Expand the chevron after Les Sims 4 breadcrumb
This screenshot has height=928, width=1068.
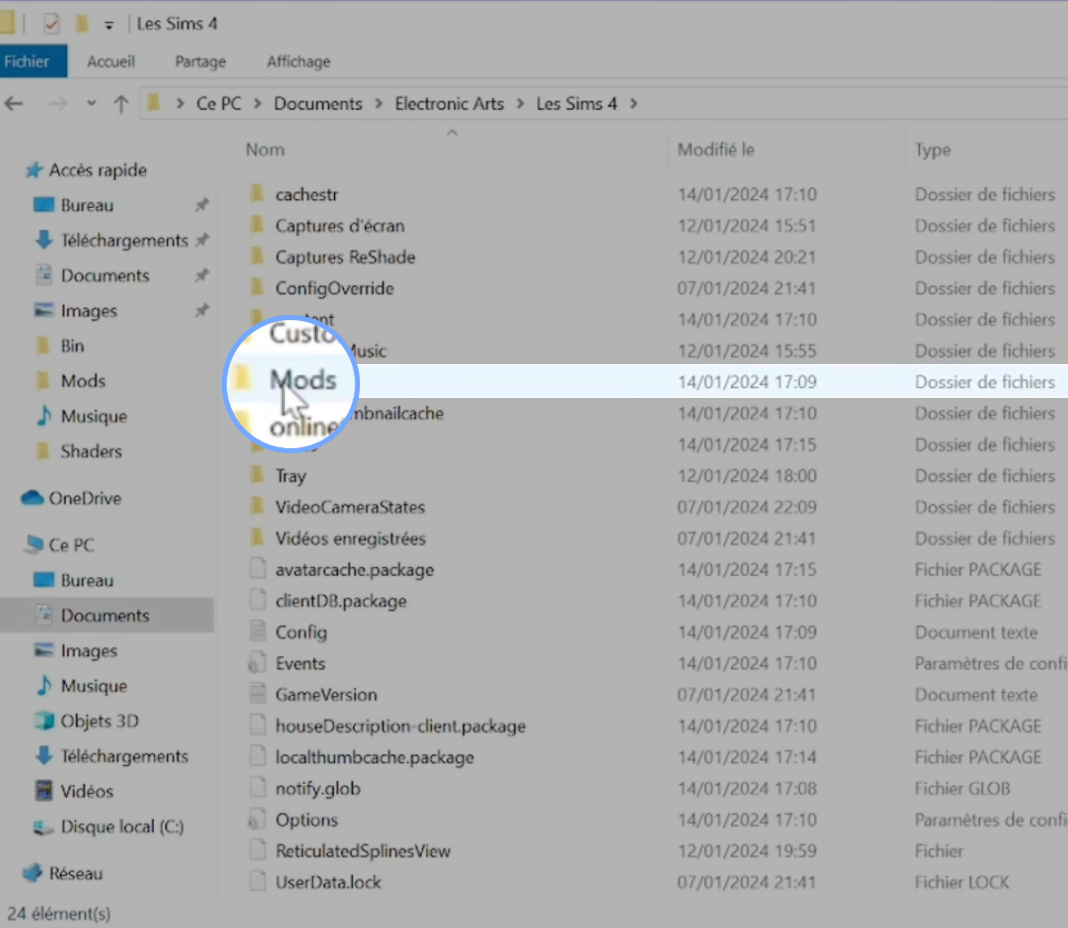pos(634,104)
